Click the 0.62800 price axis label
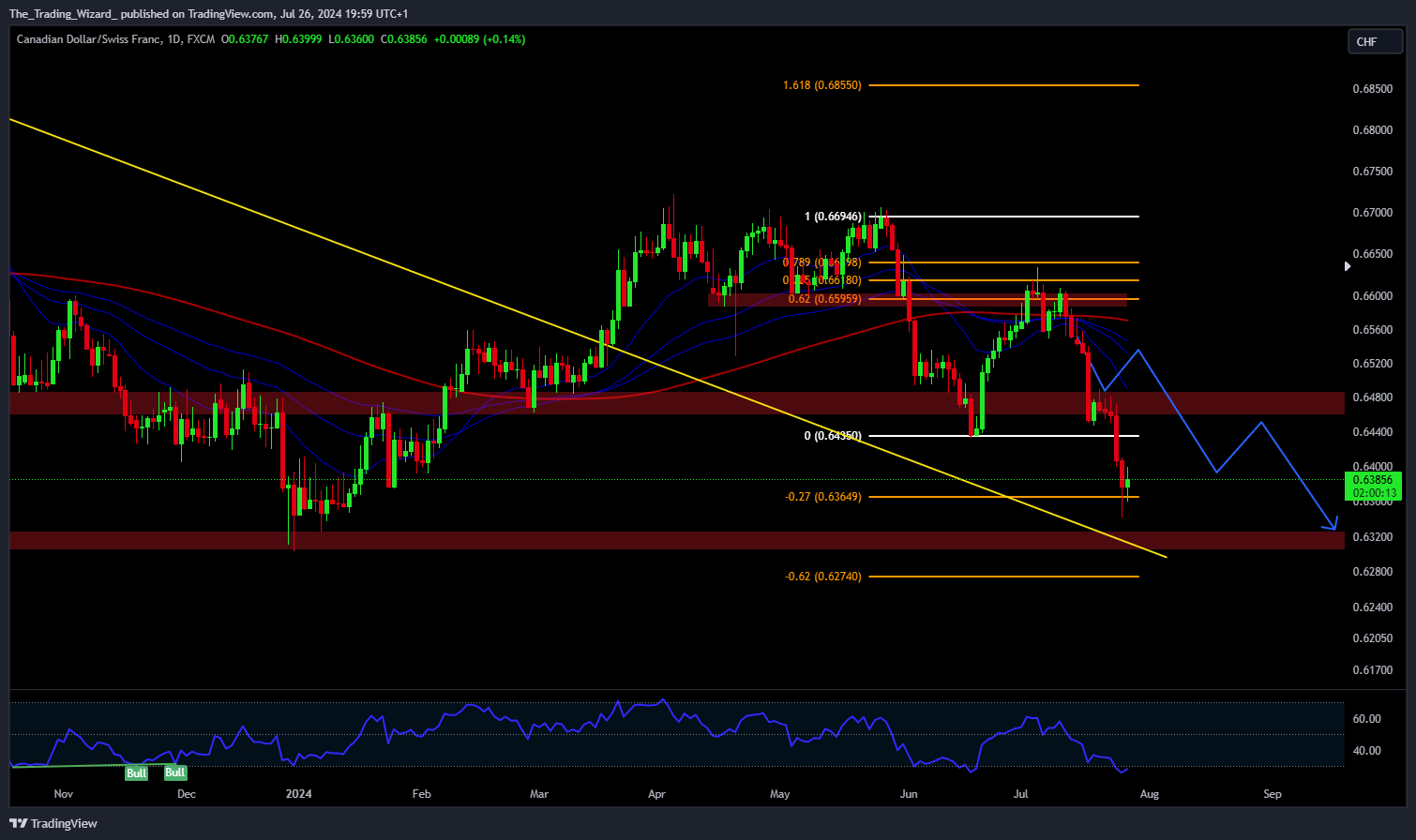Image resolution: width=1416 pixels, height=840 pixels. 1372,571
